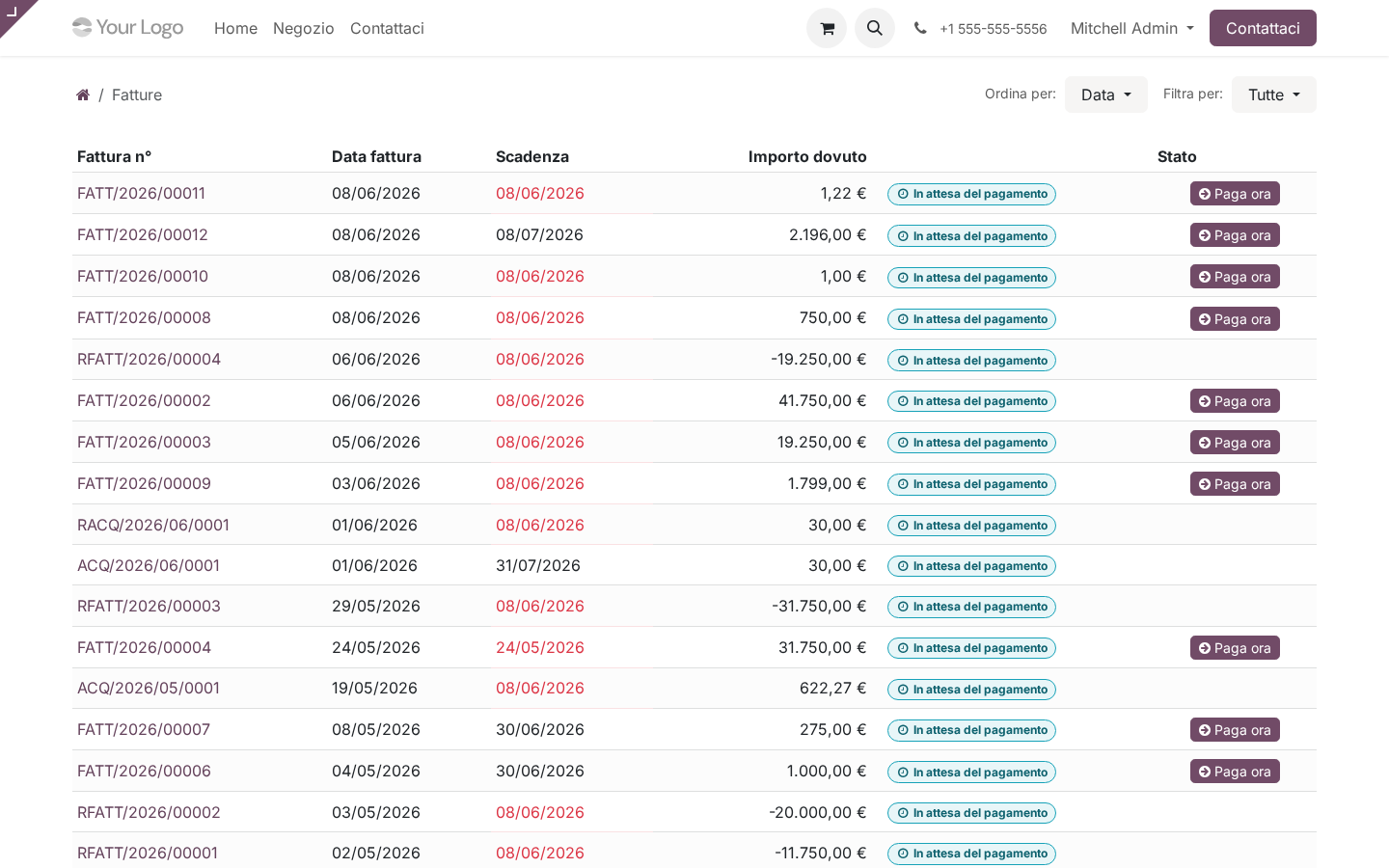Click invoice date 19/05/2026

click(374, 688)
